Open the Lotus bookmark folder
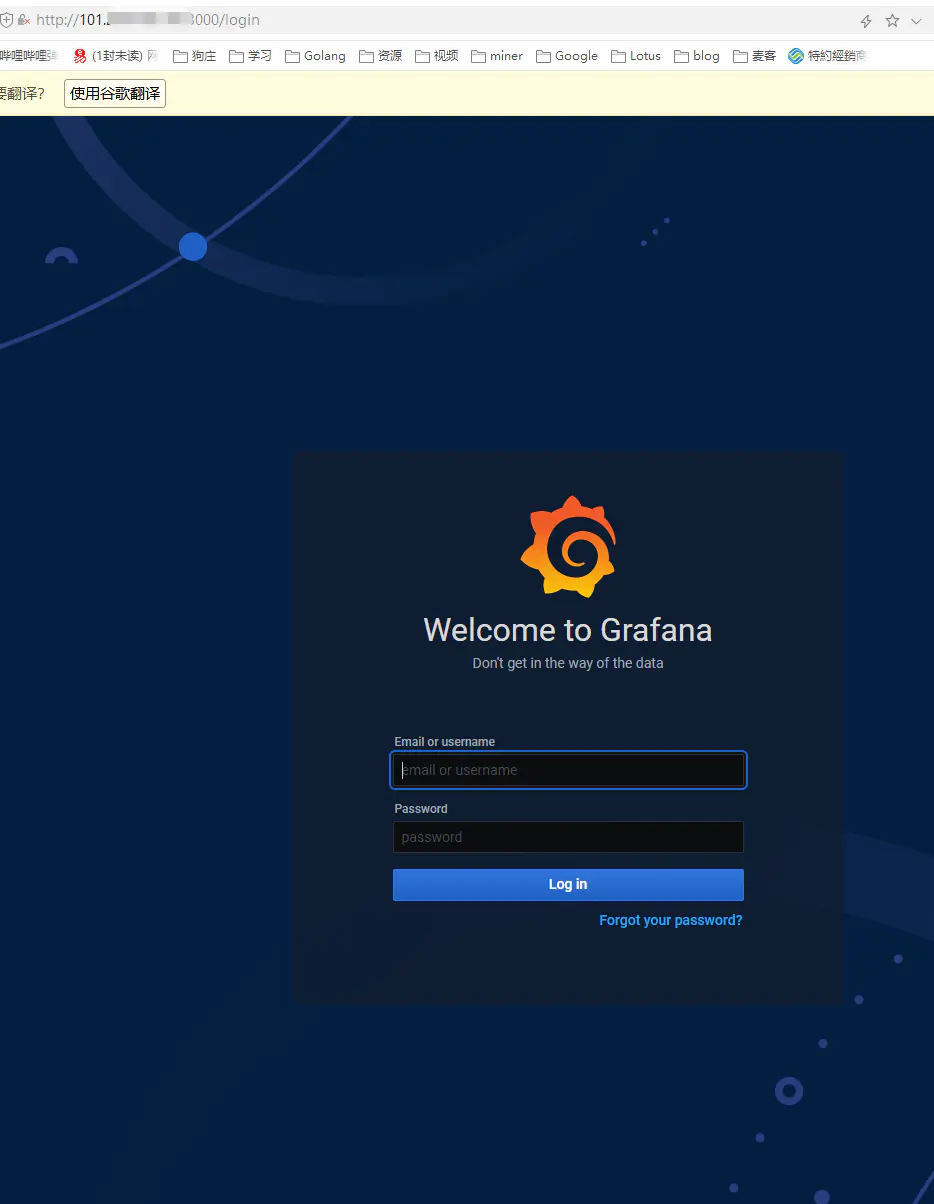 pyautogui.click(x=636, y=56)
